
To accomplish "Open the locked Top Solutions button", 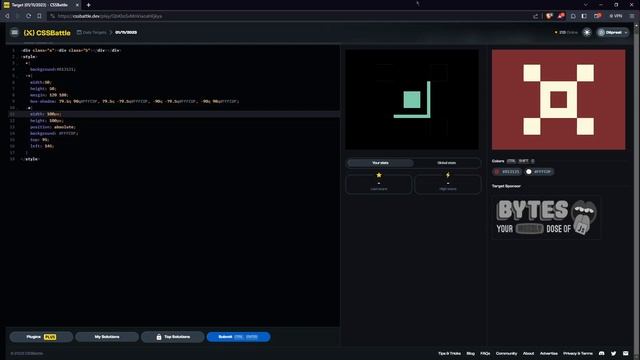I will tap(173, 337).
